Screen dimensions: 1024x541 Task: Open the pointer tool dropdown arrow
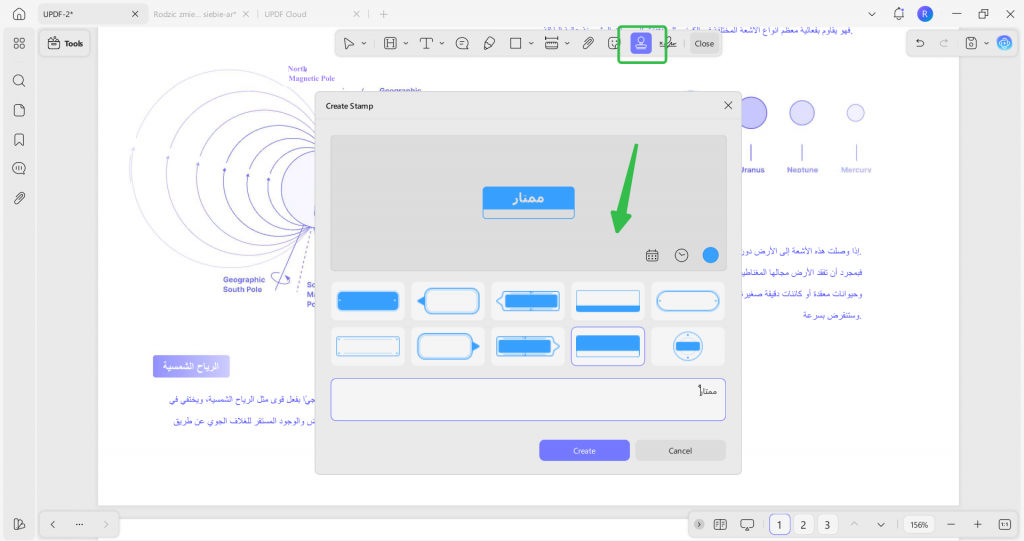pyautogui.click(x=364, y=44)
